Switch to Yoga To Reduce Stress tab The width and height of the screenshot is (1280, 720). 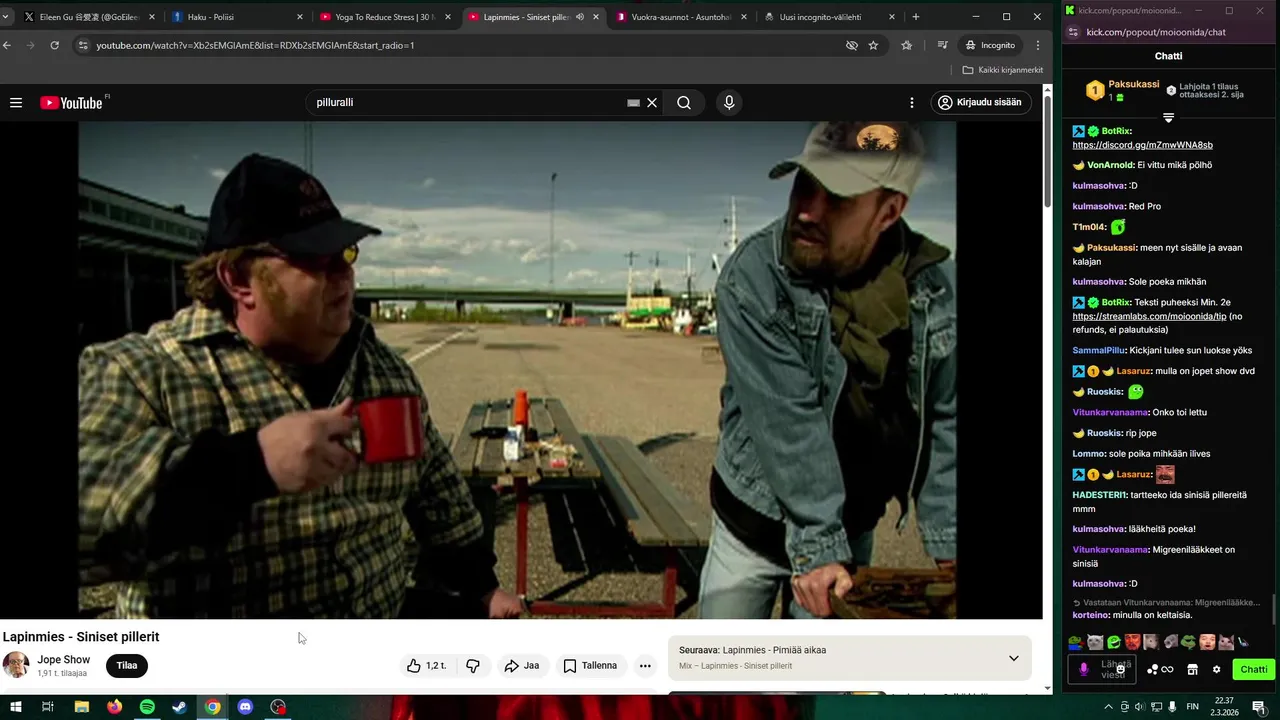point(384,17)
